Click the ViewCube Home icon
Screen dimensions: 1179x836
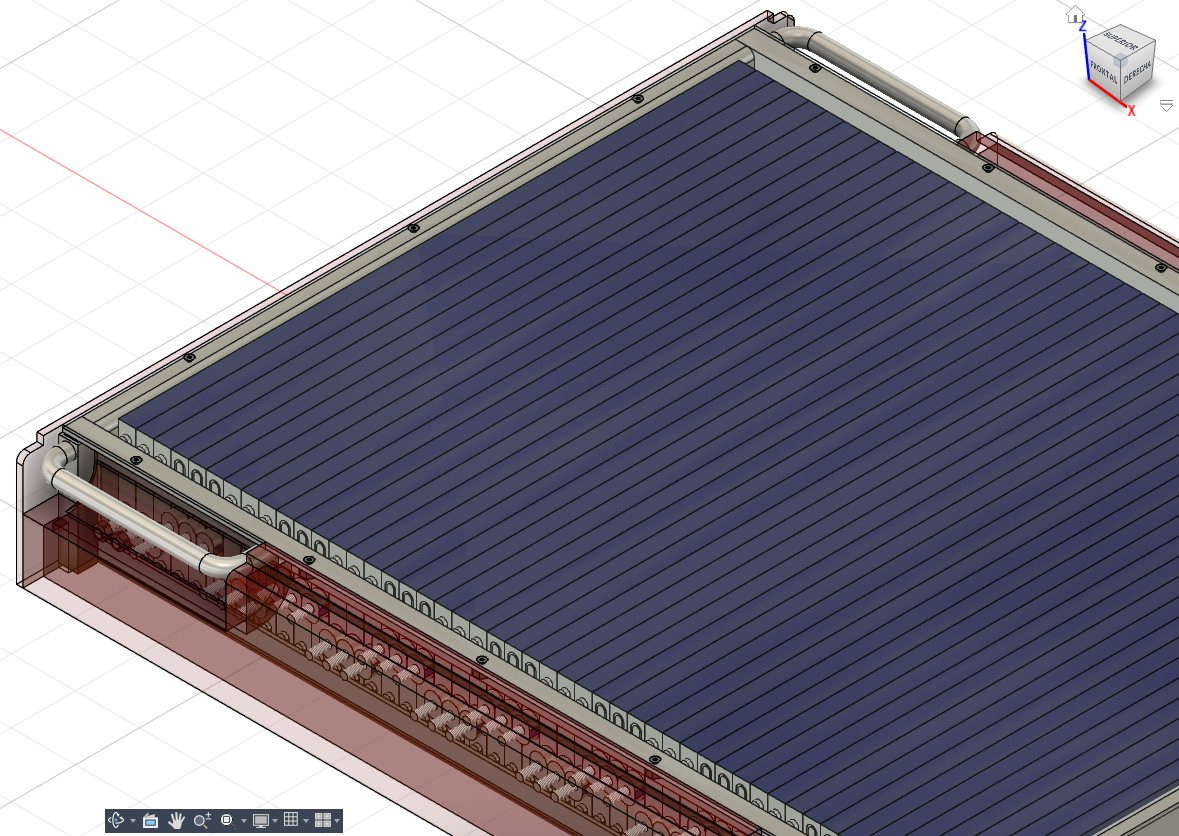(x=1075, y=15)
